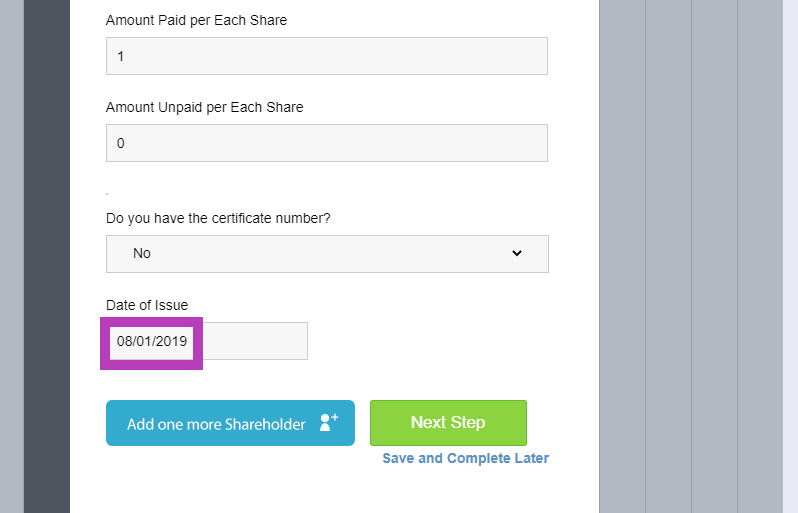
Task: Select the certificate number combo box
Action: click(327, 254)
